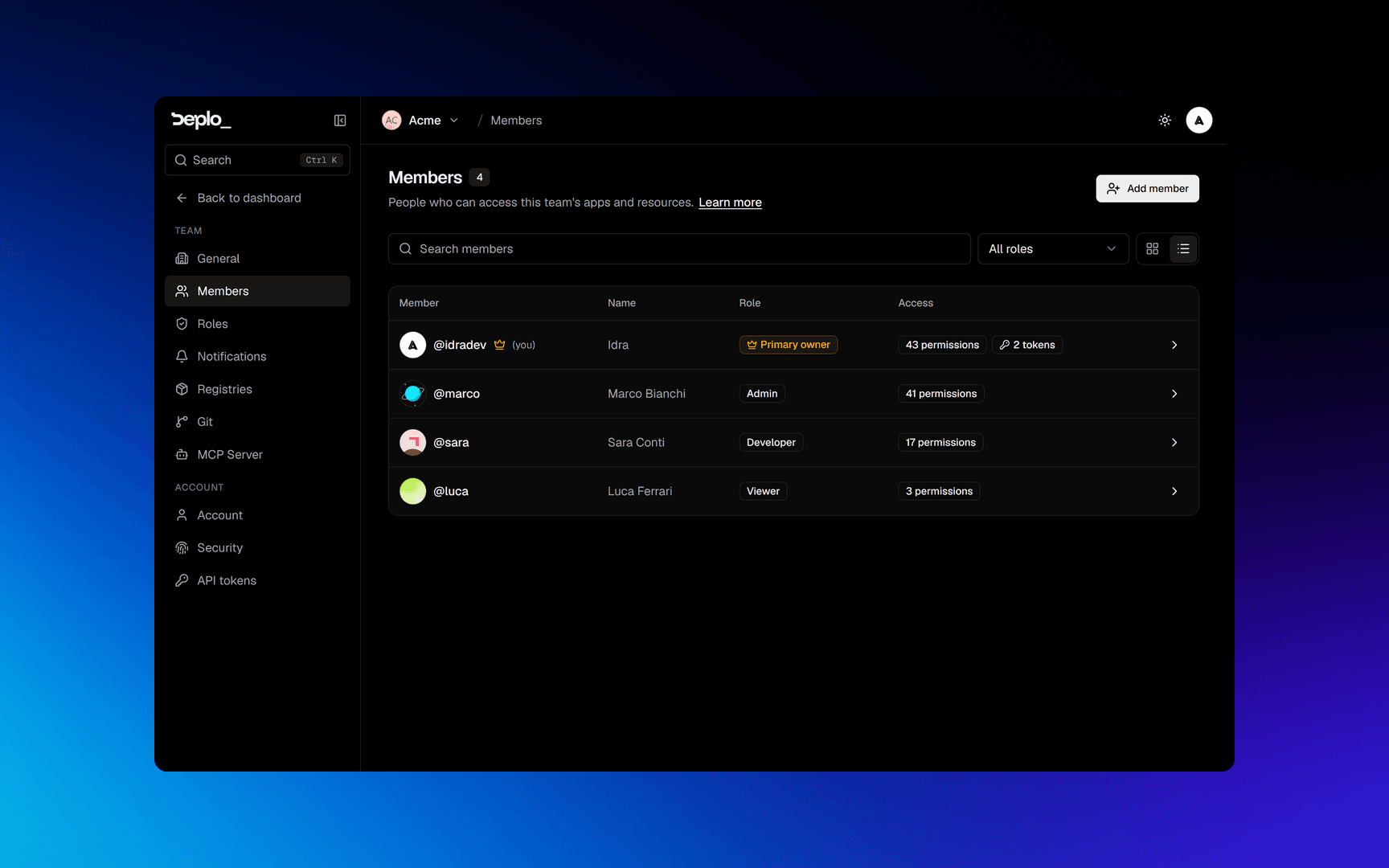Open the Roles settings page

(257, 324)
